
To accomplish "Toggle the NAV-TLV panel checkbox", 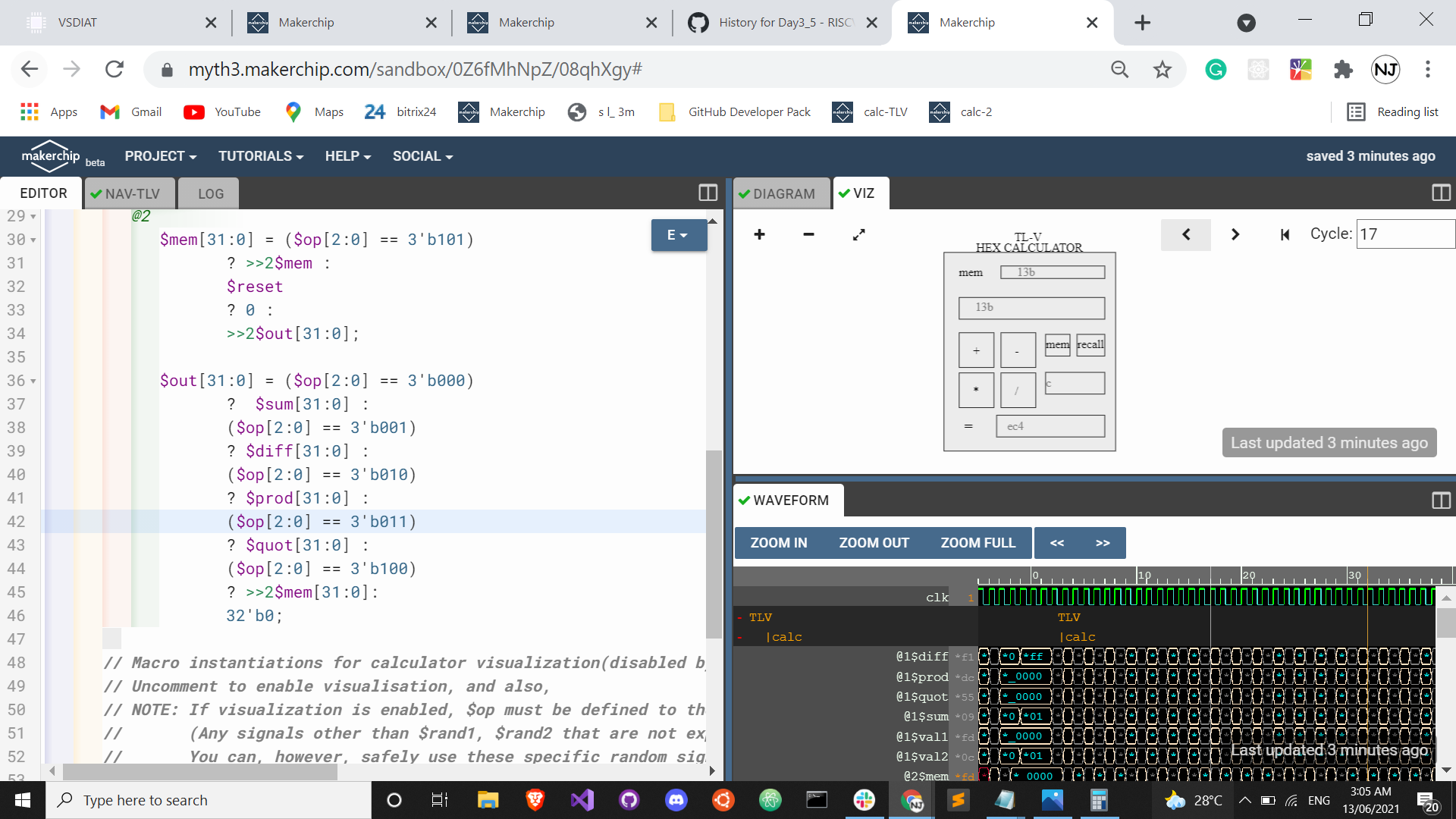I will click(x=98, y=193).
